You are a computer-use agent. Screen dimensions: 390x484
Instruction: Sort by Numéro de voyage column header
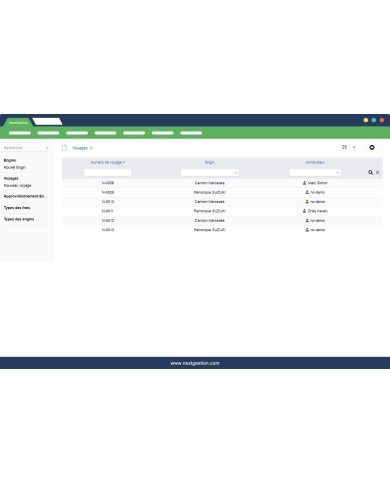106,162
